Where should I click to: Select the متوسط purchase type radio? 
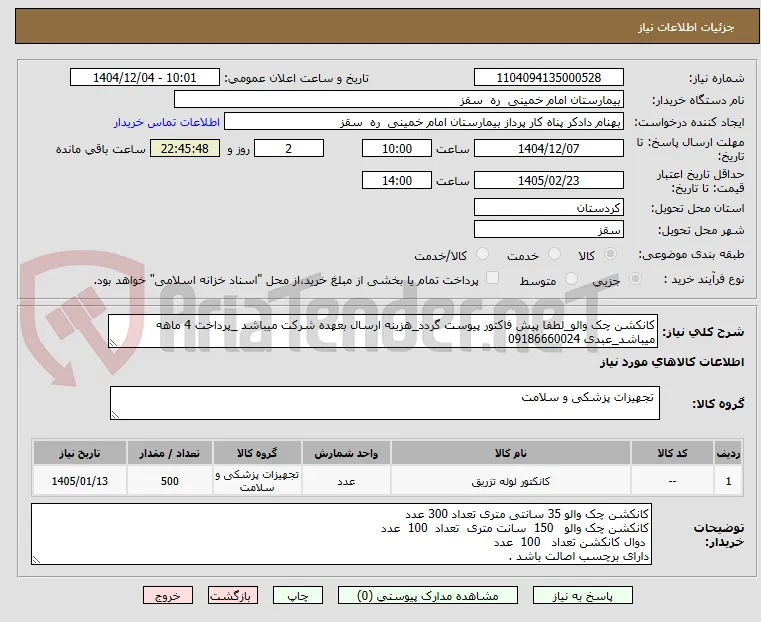(572, 278)
